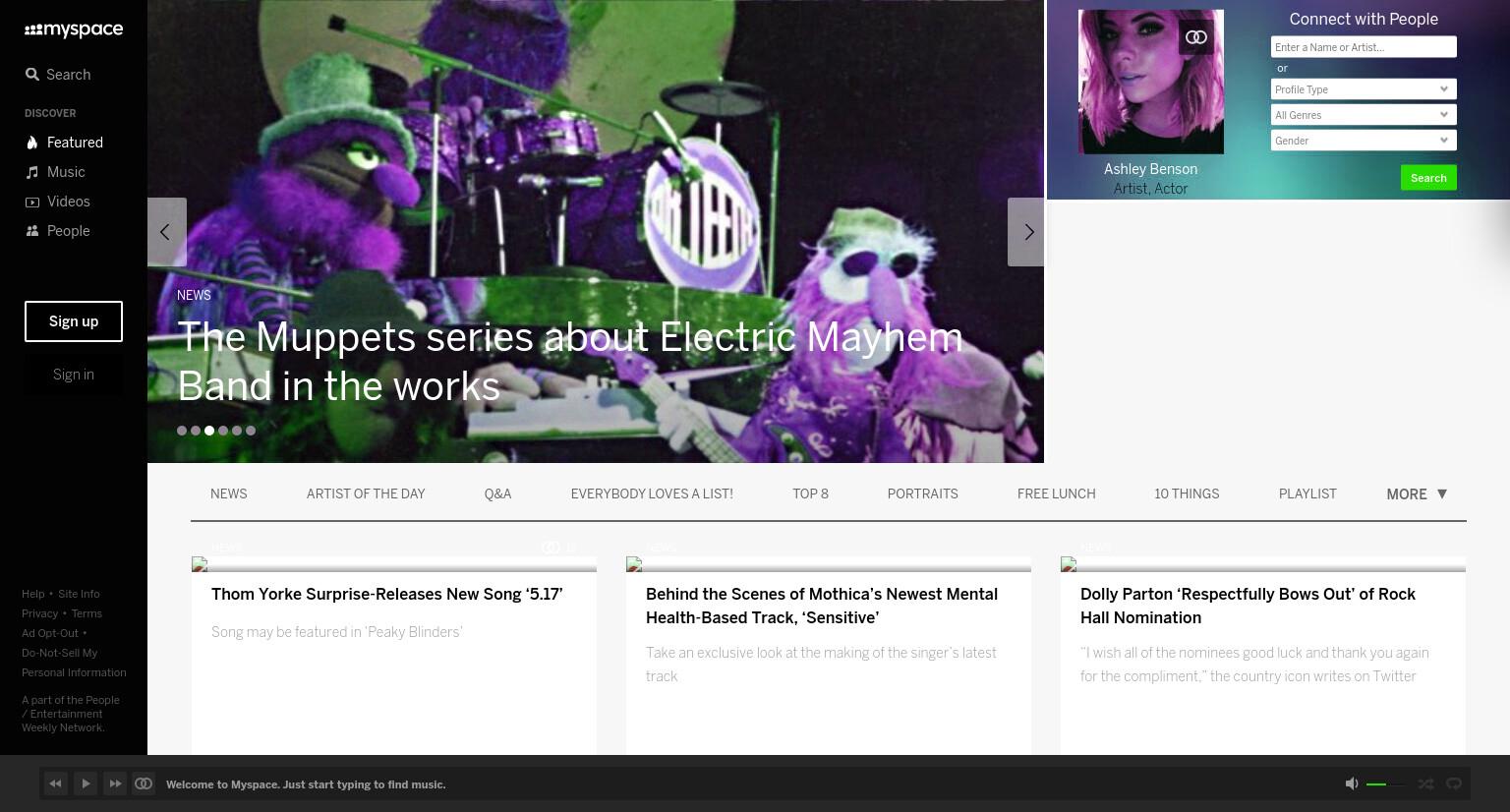Click the player connect rings icon

click(x=144, y=783)
